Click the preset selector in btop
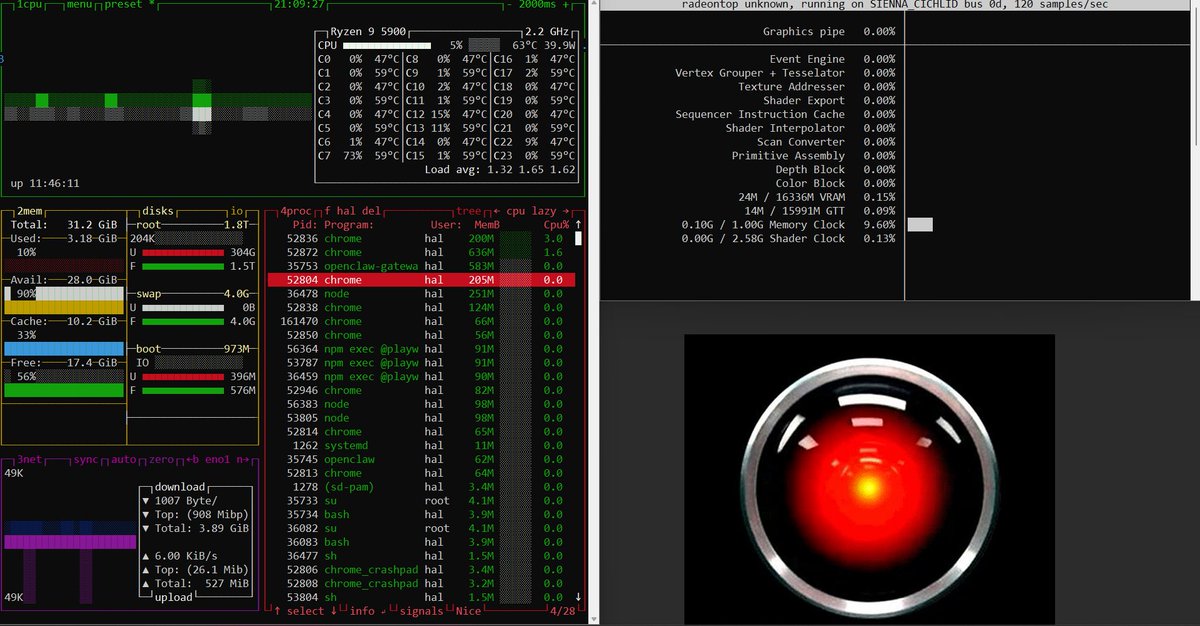 (129, 5)
